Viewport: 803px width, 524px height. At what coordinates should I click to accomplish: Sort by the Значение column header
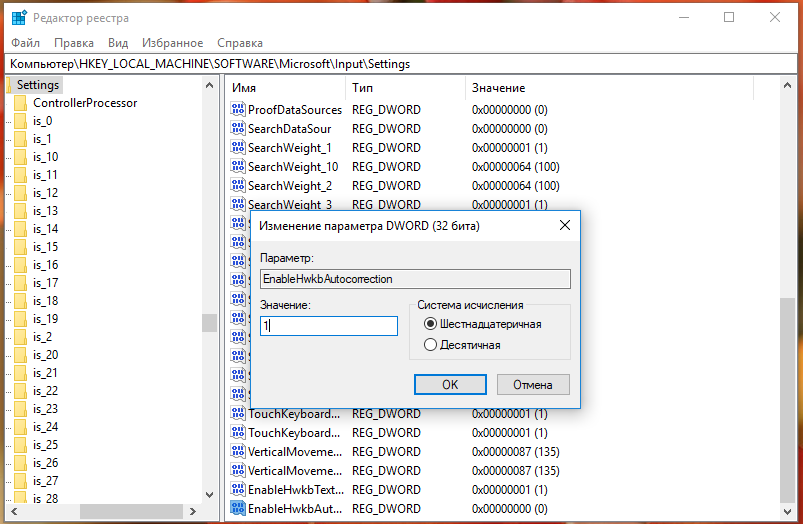609,88
